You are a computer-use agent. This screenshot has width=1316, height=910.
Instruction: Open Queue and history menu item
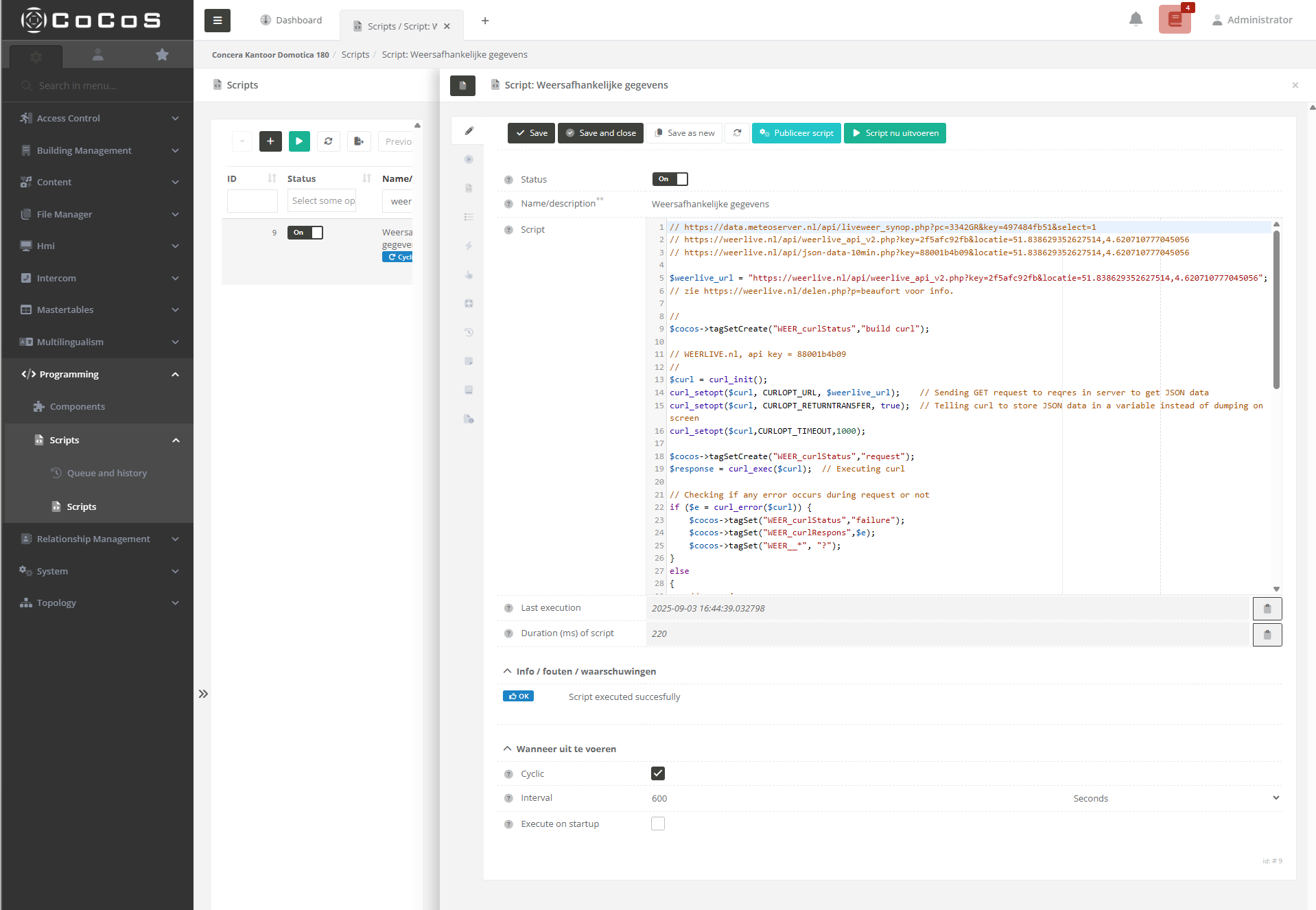click(x=106, y=473)
